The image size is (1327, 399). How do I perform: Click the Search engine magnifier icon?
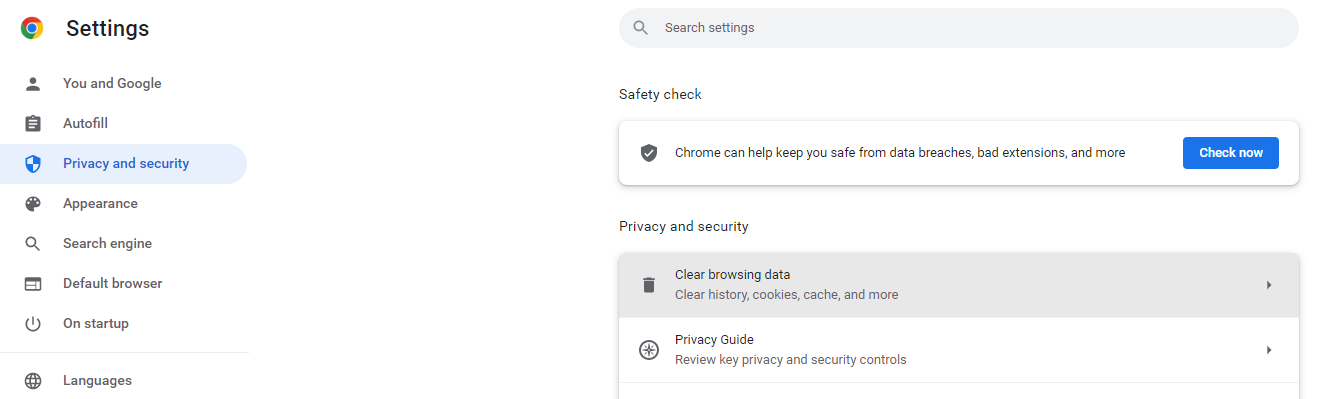pos(33,243)
